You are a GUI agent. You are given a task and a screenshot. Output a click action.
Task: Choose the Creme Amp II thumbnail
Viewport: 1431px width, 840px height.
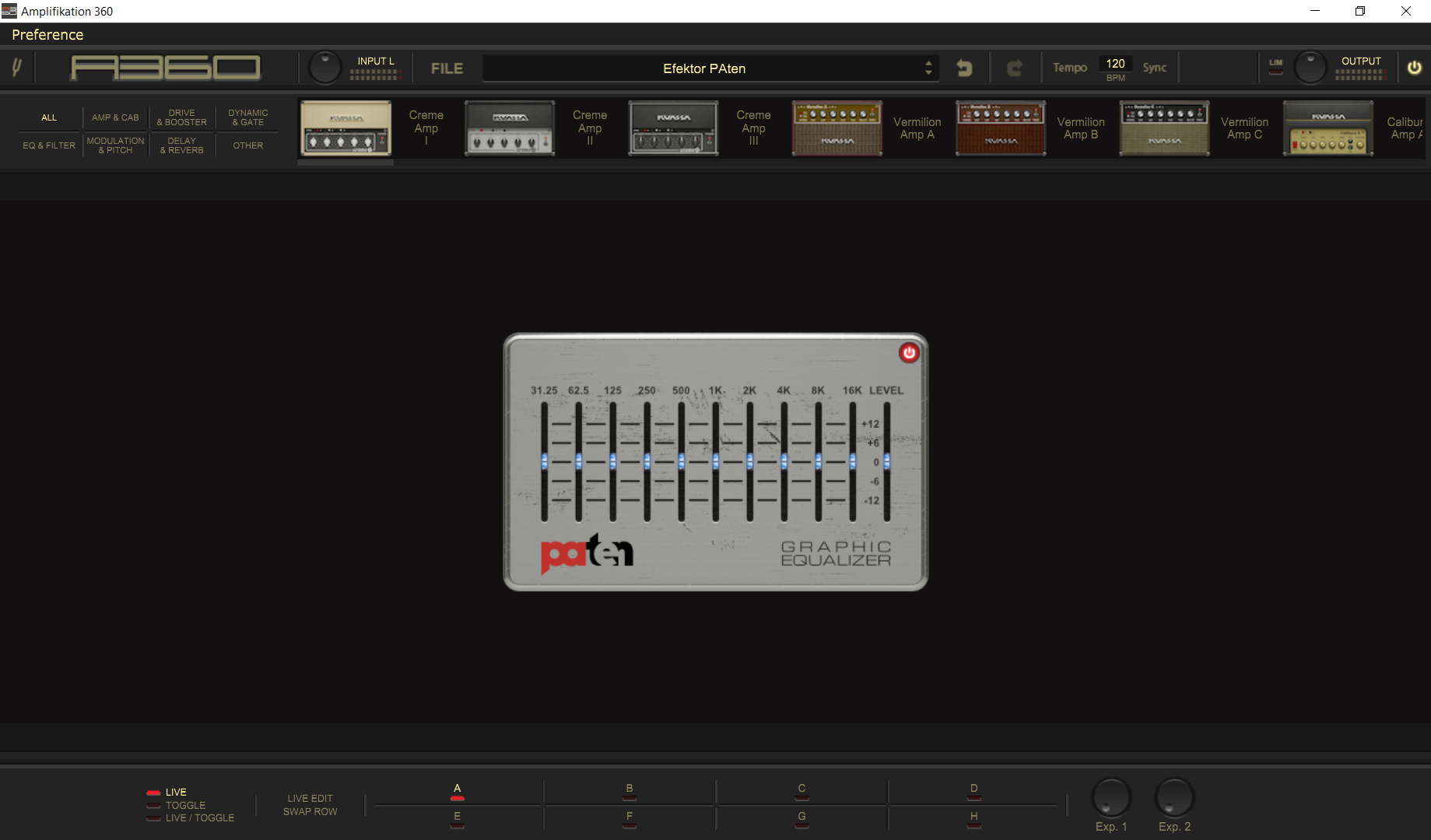pos(510,128)
